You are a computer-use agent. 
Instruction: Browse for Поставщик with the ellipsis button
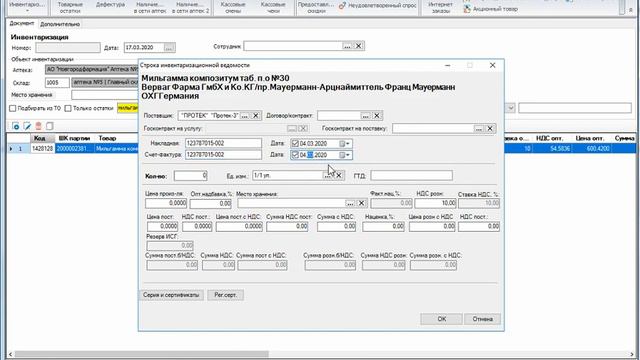click(x=244, y=116)
